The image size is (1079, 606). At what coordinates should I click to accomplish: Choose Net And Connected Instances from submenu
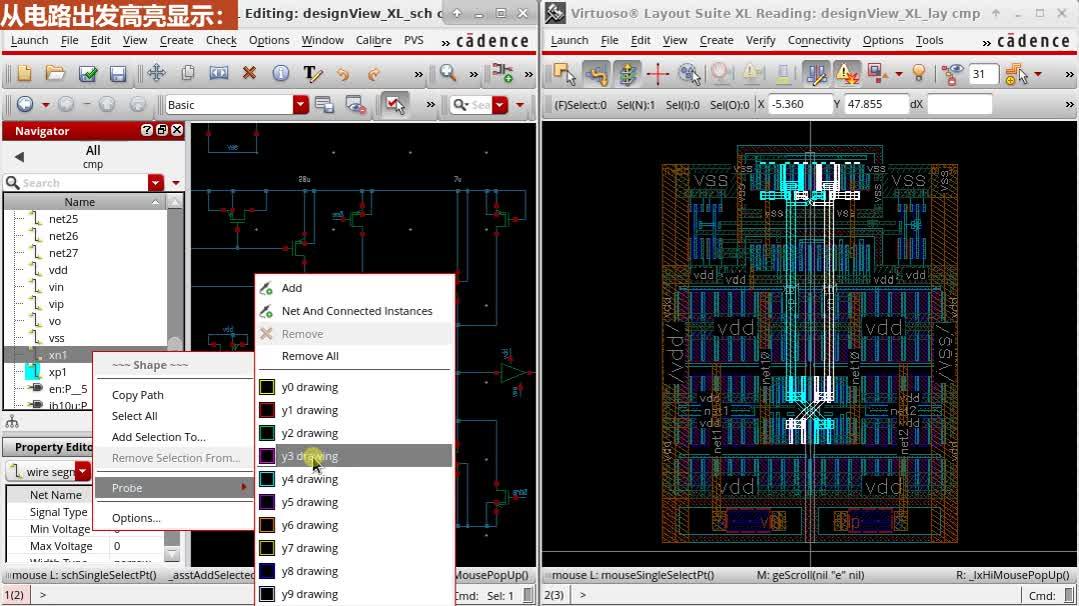(x=356, y=311)
